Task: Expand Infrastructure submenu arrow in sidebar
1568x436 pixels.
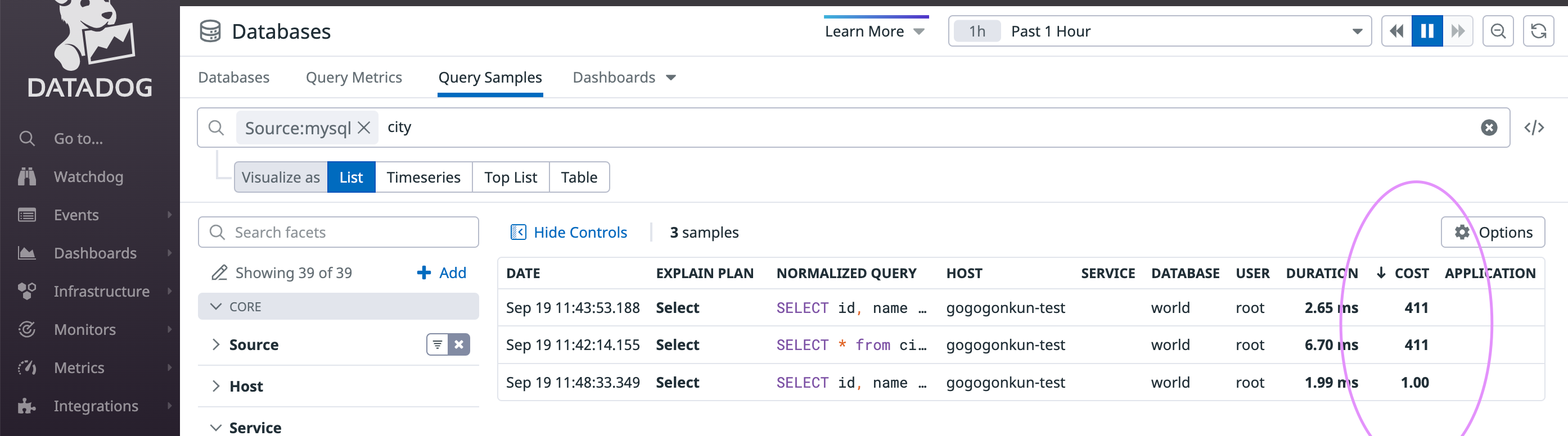Action: [169, 291]
